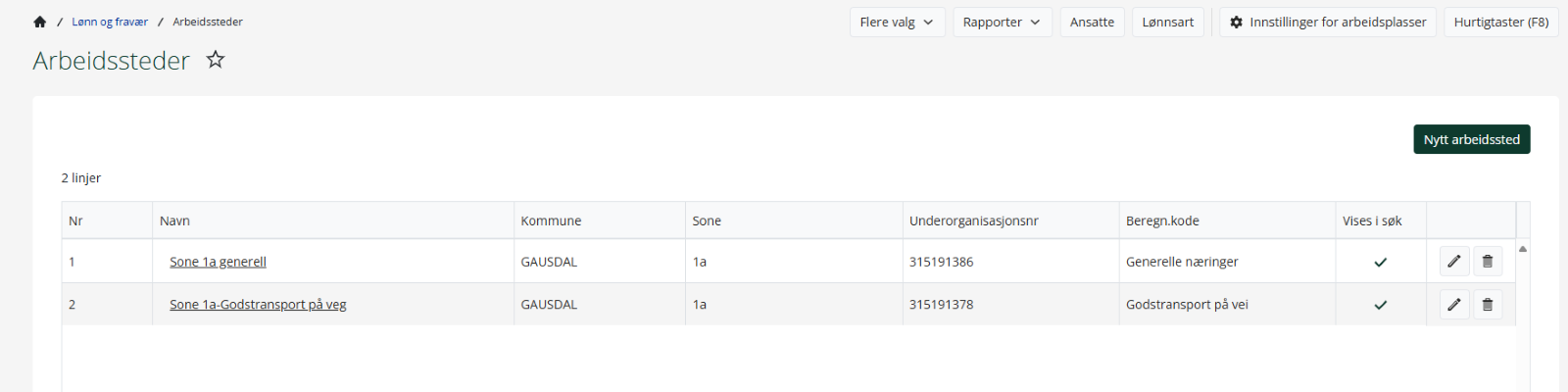The width and height of the screenshot is (1568, 392).
Task: Expand the Flere valg dropdown
Action: tap(897, 23)
